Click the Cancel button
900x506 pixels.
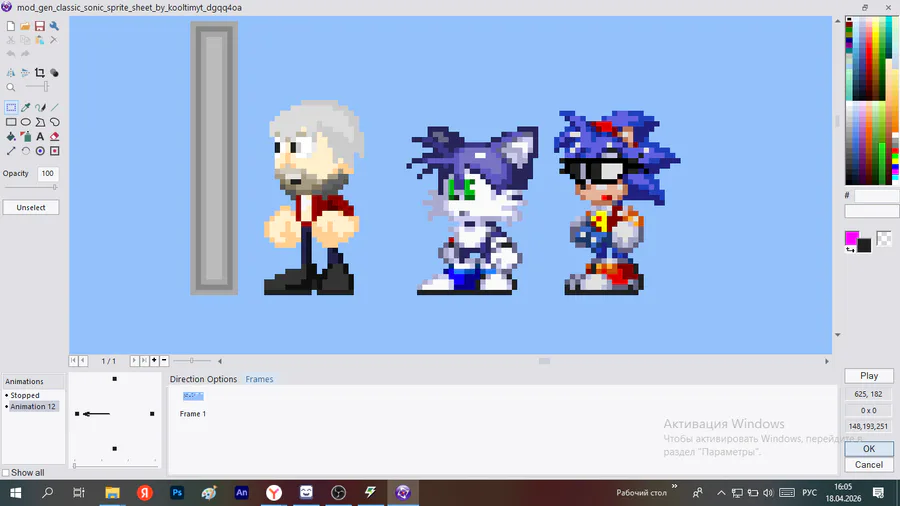click(869, 465)
